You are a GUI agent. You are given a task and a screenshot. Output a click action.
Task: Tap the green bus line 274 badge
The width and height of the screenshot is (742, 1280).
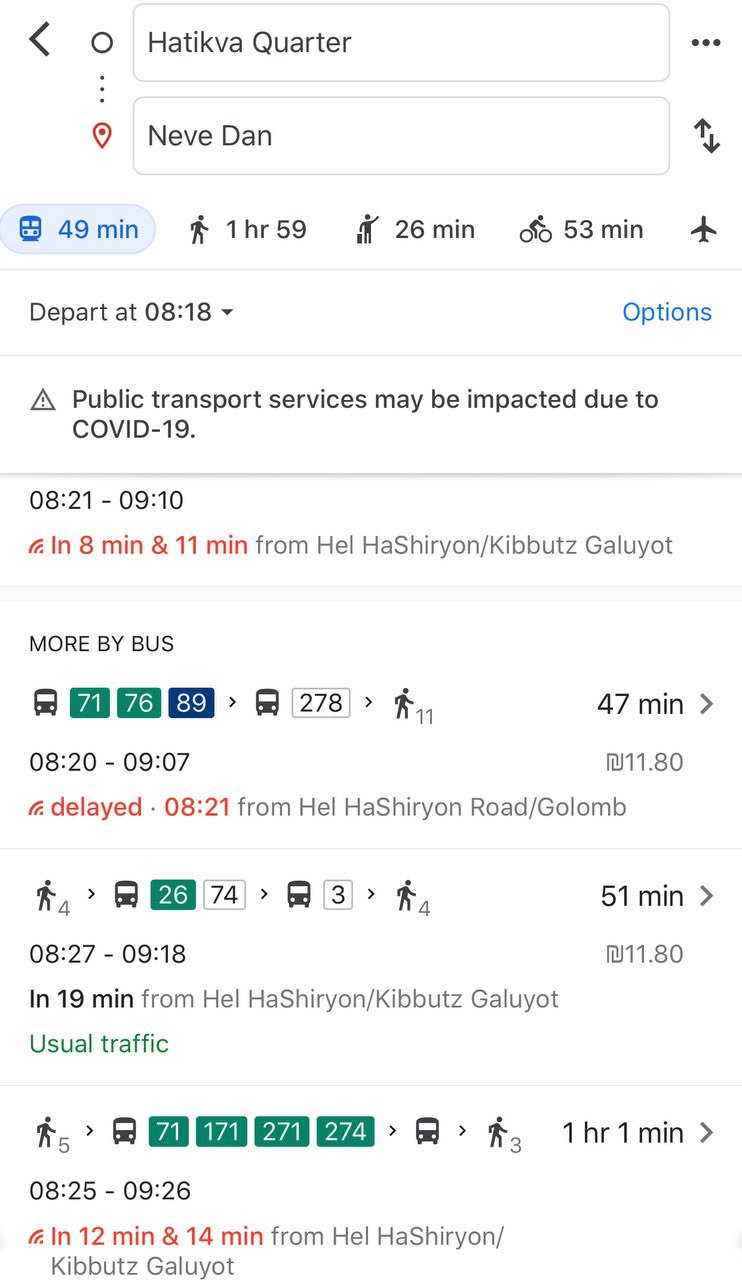[x=346, y=1132]
